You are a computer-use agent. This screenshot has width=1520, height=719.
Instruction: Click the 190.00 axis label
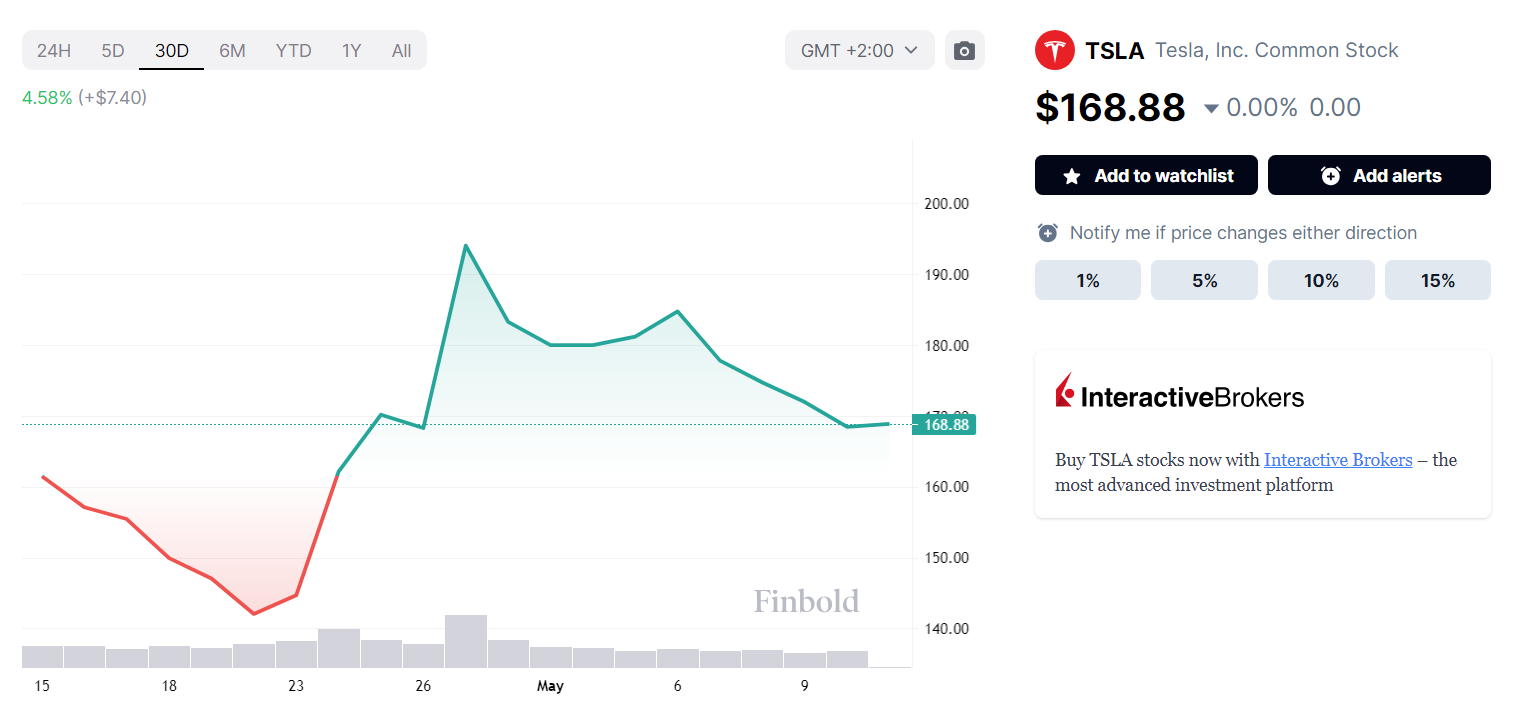click(x=947, y=274)
